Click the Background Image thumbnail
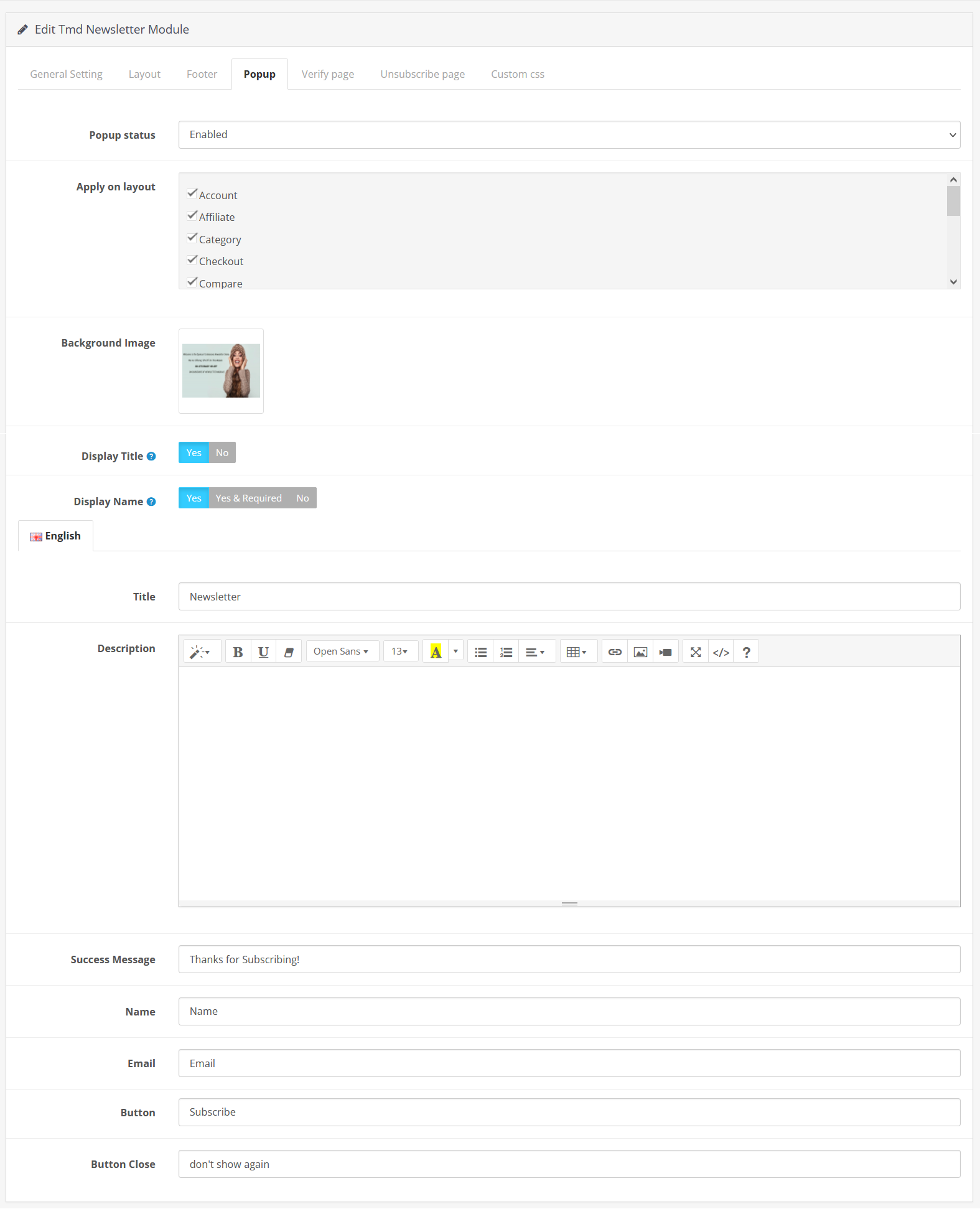The image size is (980, 1209). 221,371
